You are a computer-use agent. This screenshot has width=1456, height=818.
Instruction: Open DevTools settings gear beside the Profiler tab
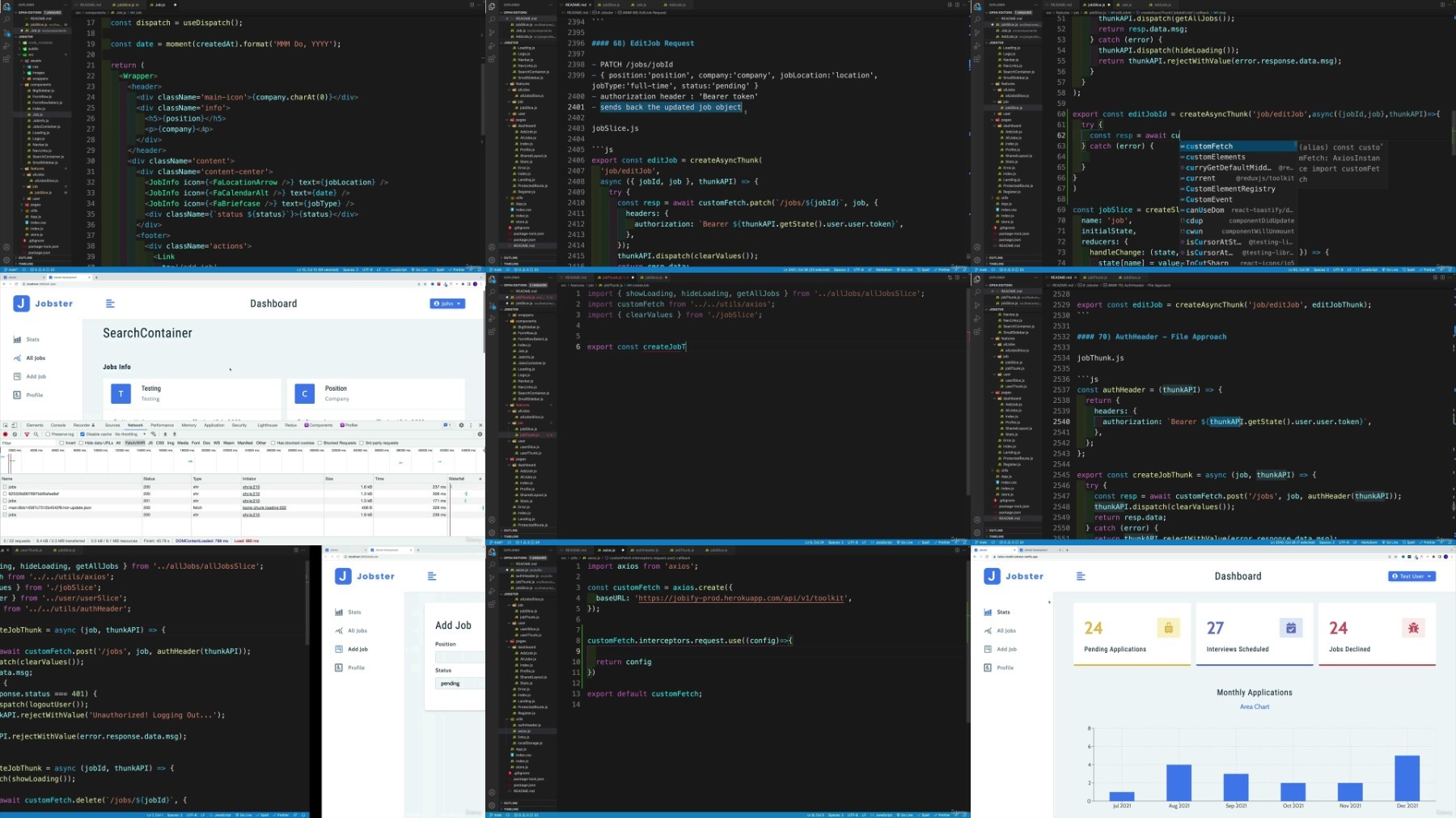point(461,425)
